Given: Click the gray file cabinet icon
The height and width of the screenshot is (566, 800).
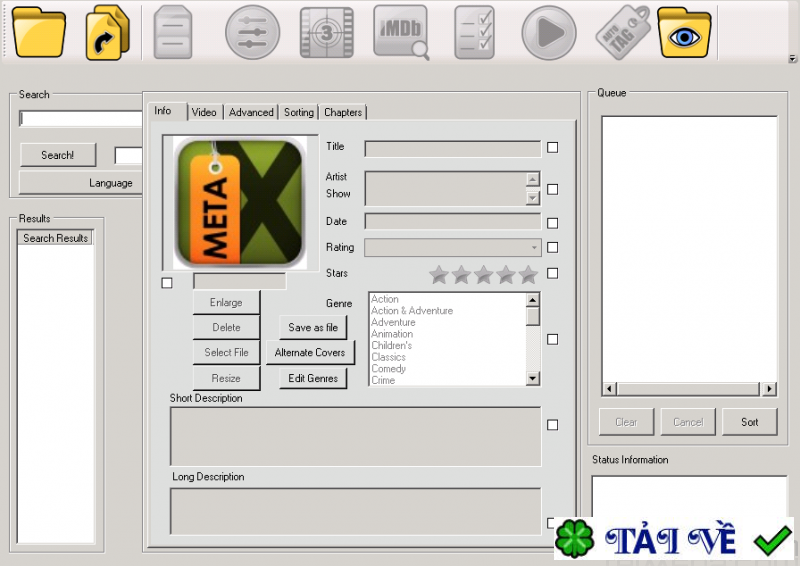Looking at the screenshot, I should [x=173, y=32].
